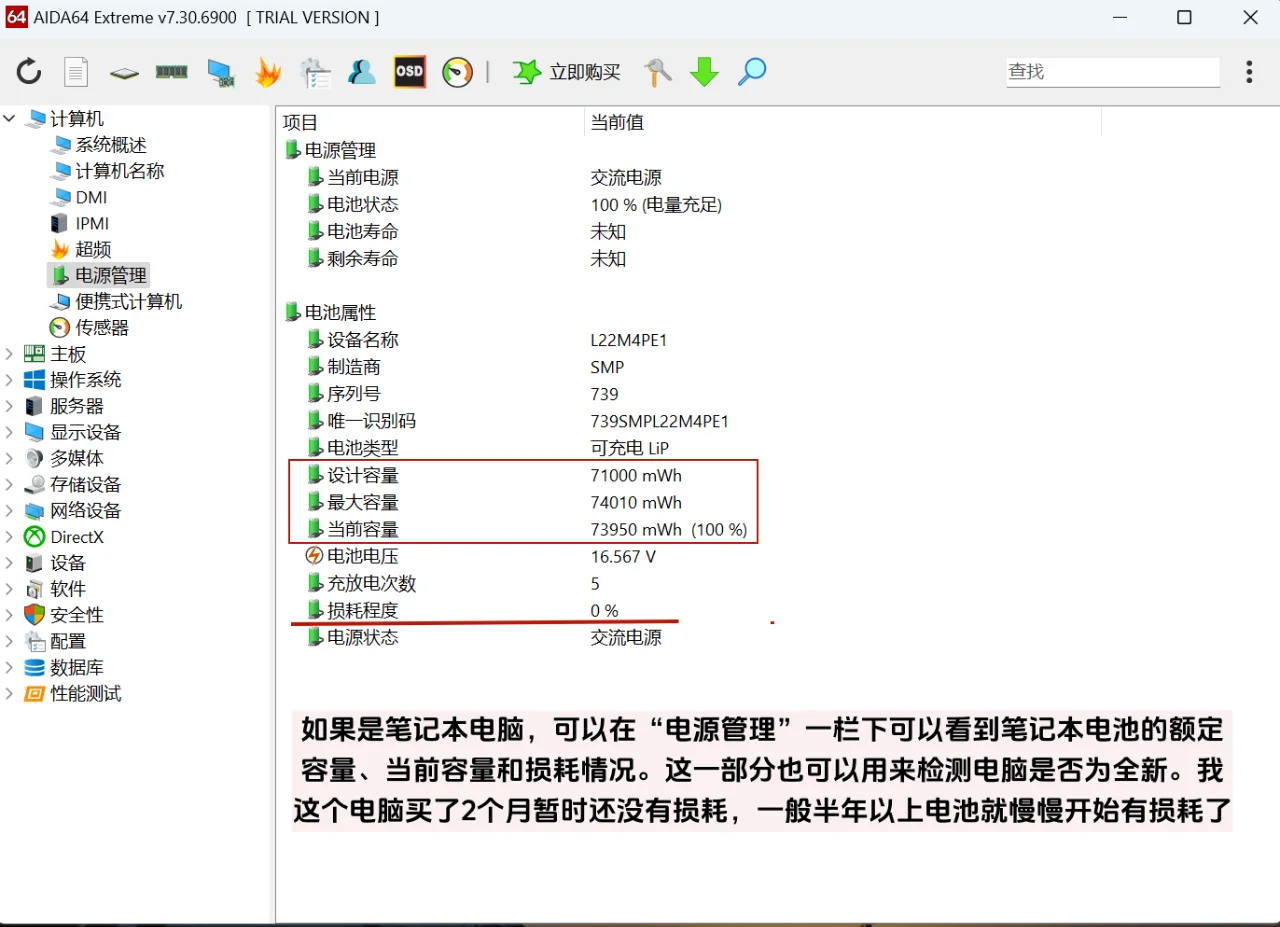Click the gauge dial toolbar icon
Viewport: 1280px width, 927px height.
457,72
